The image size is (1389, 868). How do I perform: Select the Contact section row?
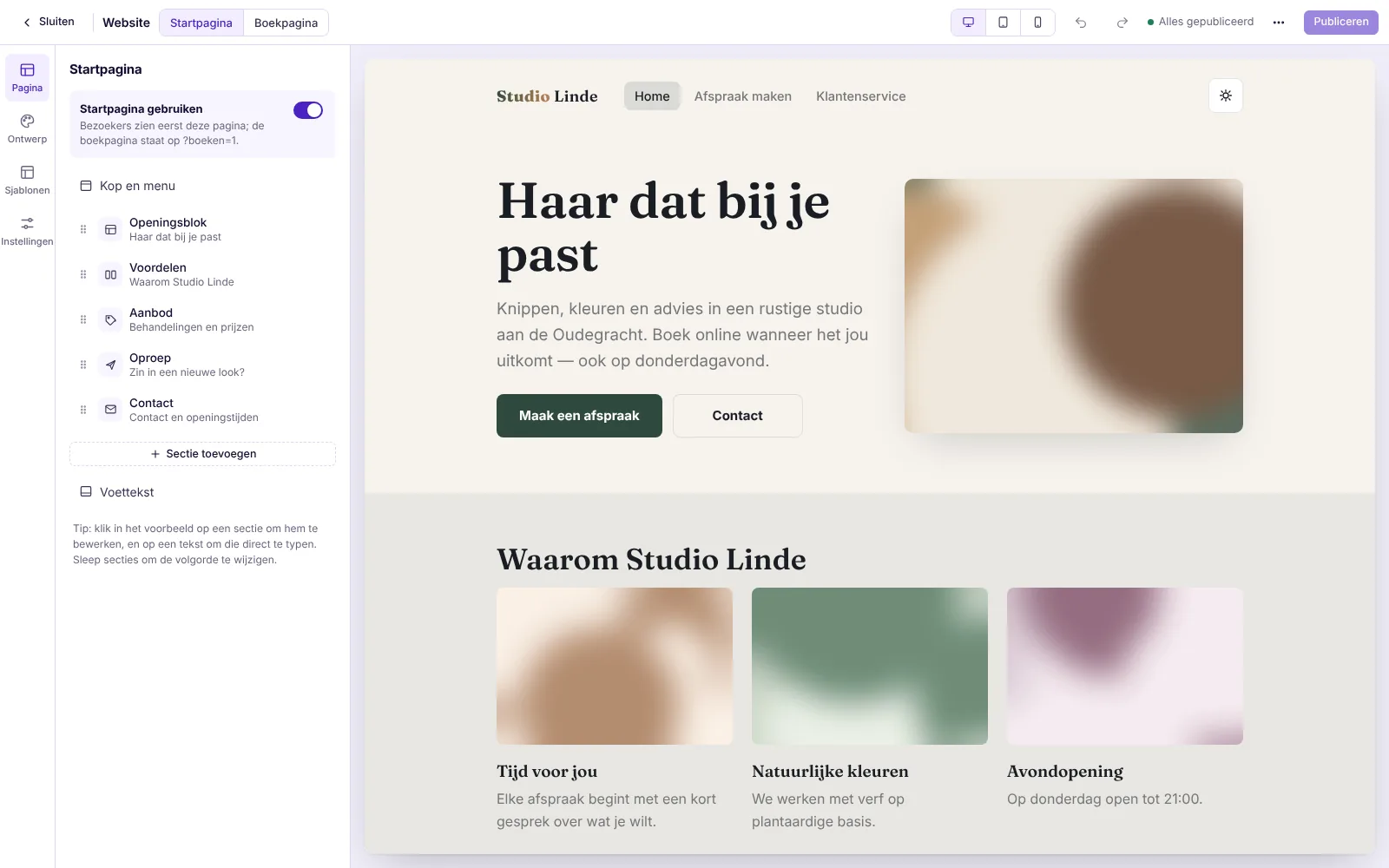coord(202,410)
